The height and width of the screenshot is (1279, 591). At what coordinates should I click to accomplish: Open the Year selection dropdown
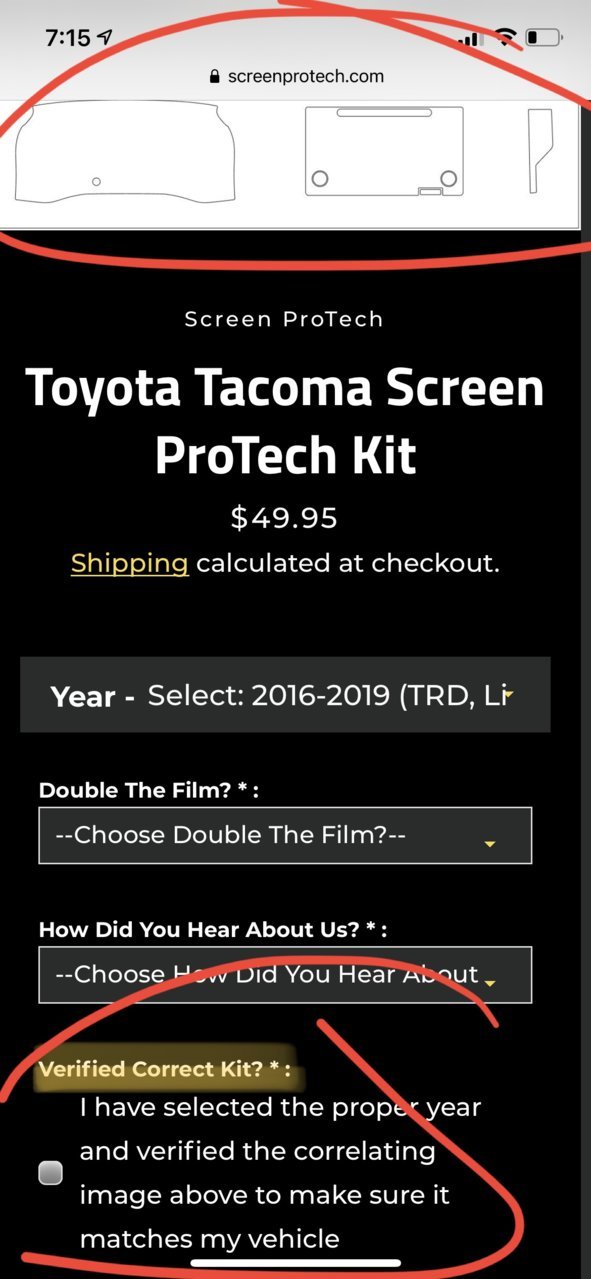tap(285, 695)
